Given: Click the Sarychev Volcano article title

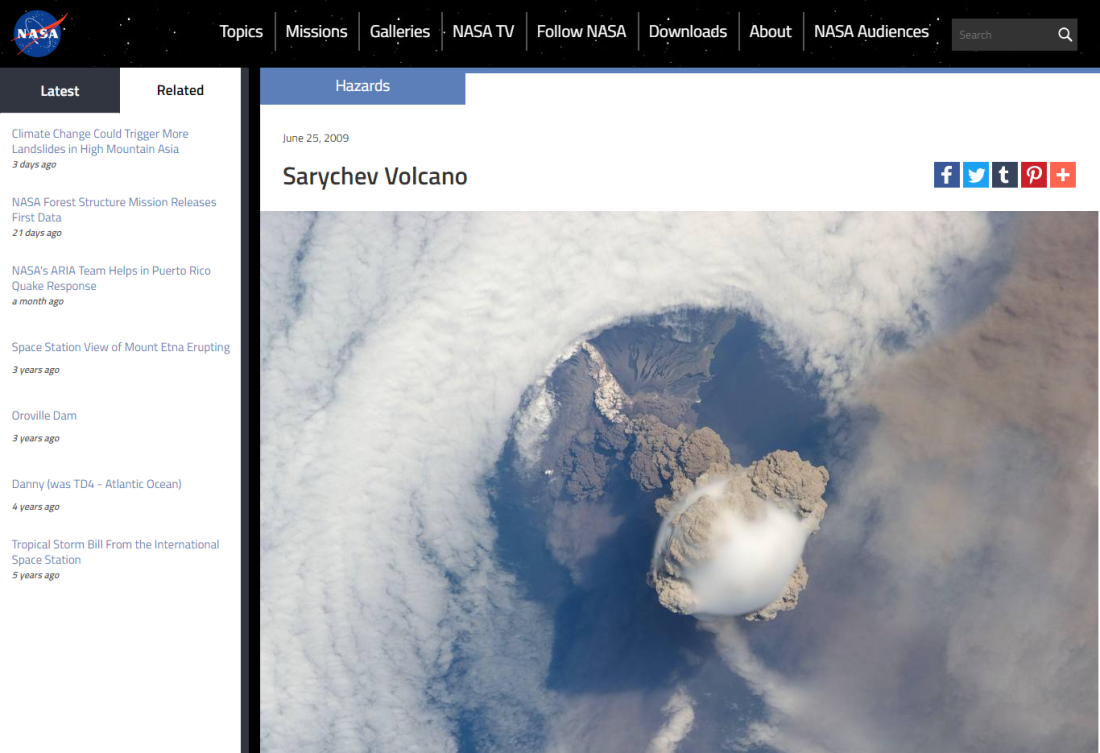Looking at the screenshot, I should [375, 176].
